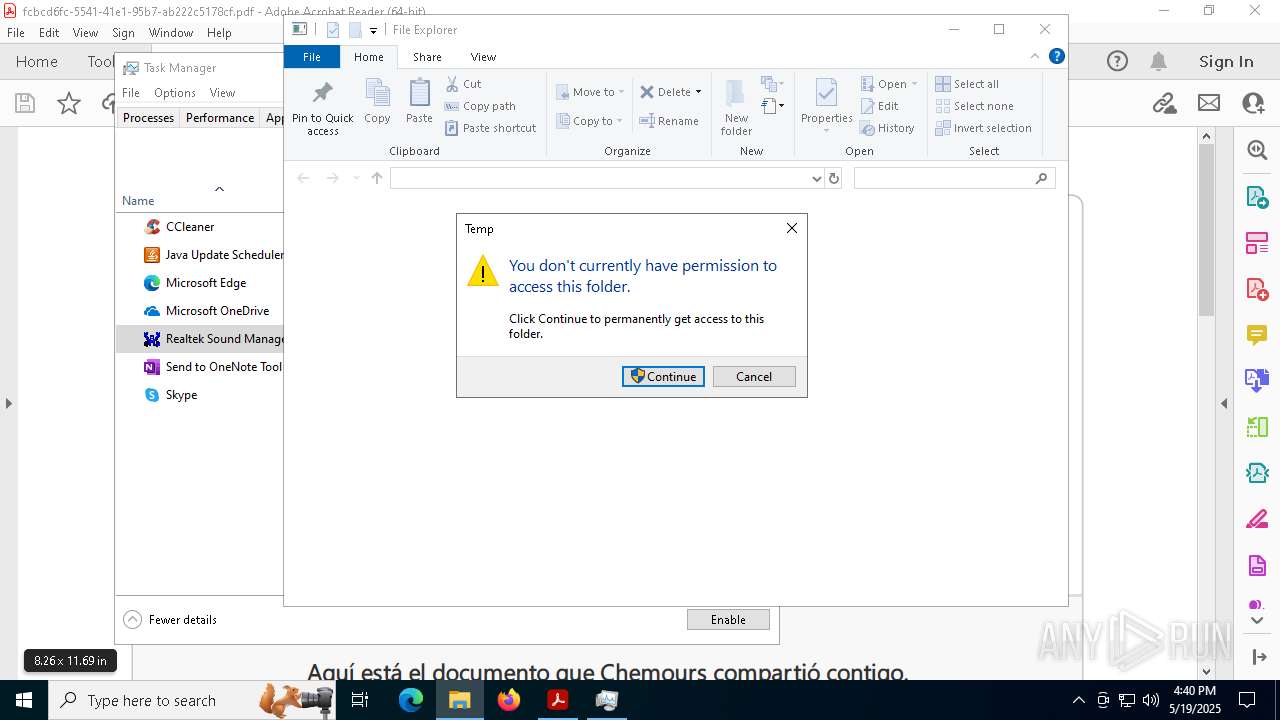Screen dimensions: 1280x720
Task: Switch to Task Manager Performance tab
Action: [x=220, y=117]
